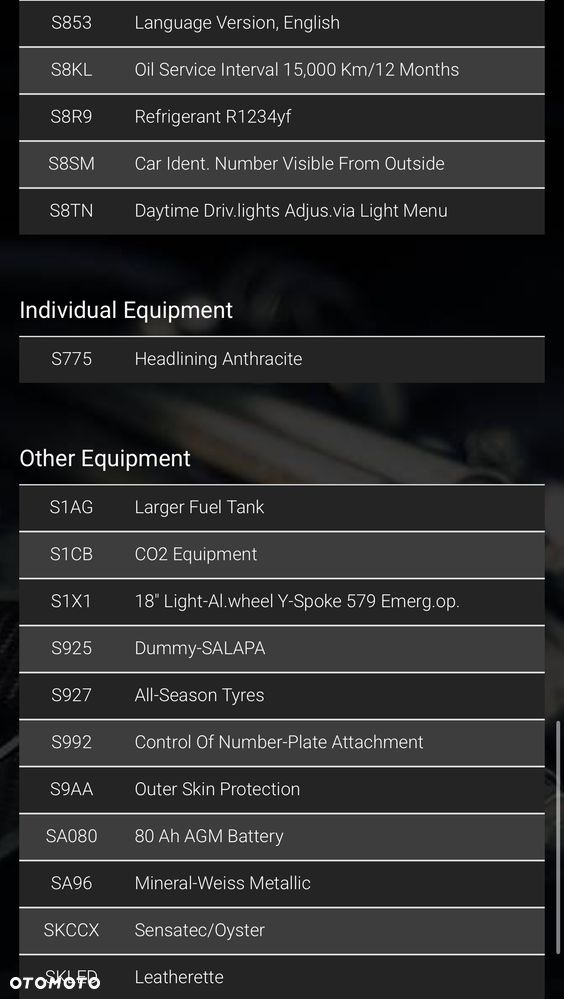
Task: Click the SKCCX Sensatec/Oyster row
Action: coord(282,931)
